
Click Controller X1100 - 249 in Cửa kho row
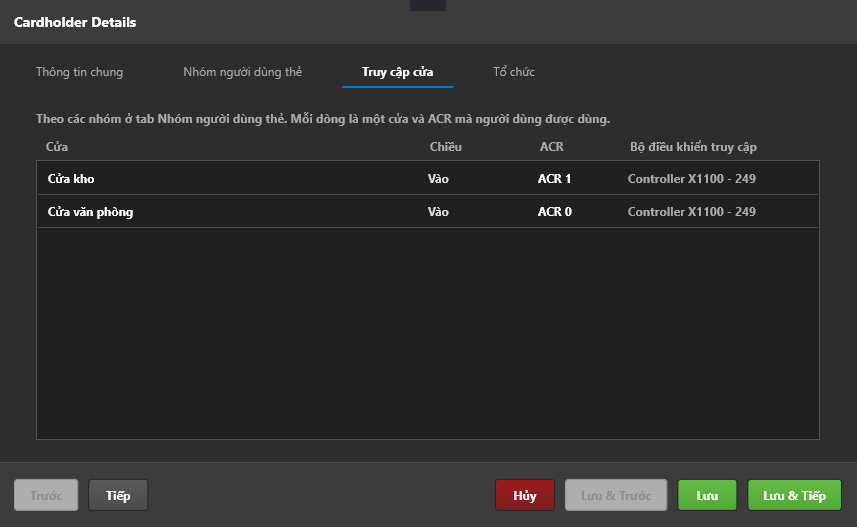(691, 179)
